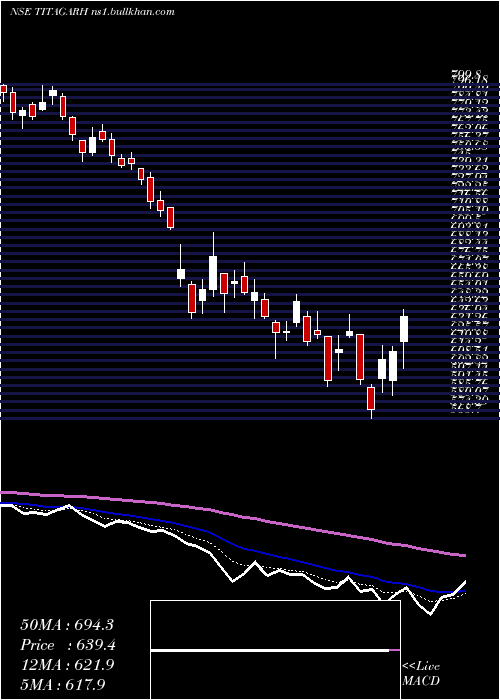500x700 pixels.
Task: Click the 5MA : 617.9 value
Action: tap(64, 684)
